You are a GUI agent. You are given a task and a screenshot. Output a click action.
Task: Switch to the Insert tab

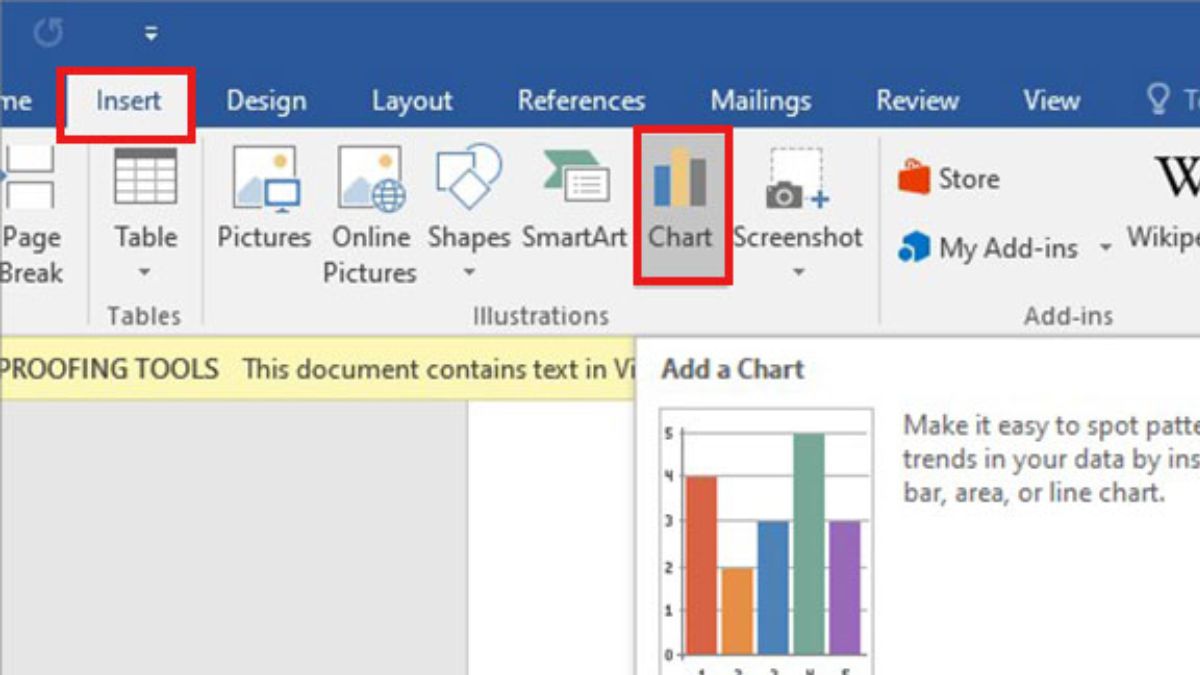(x=128, y=101)
